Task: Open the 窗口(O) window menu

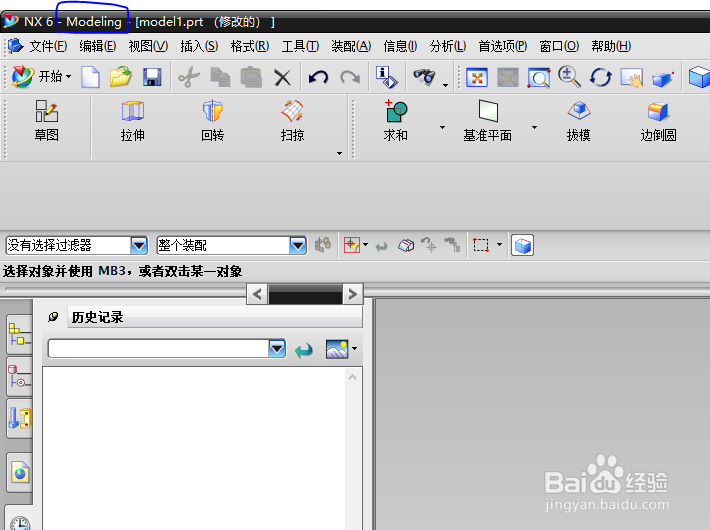Action: click(x=559, y=46)
